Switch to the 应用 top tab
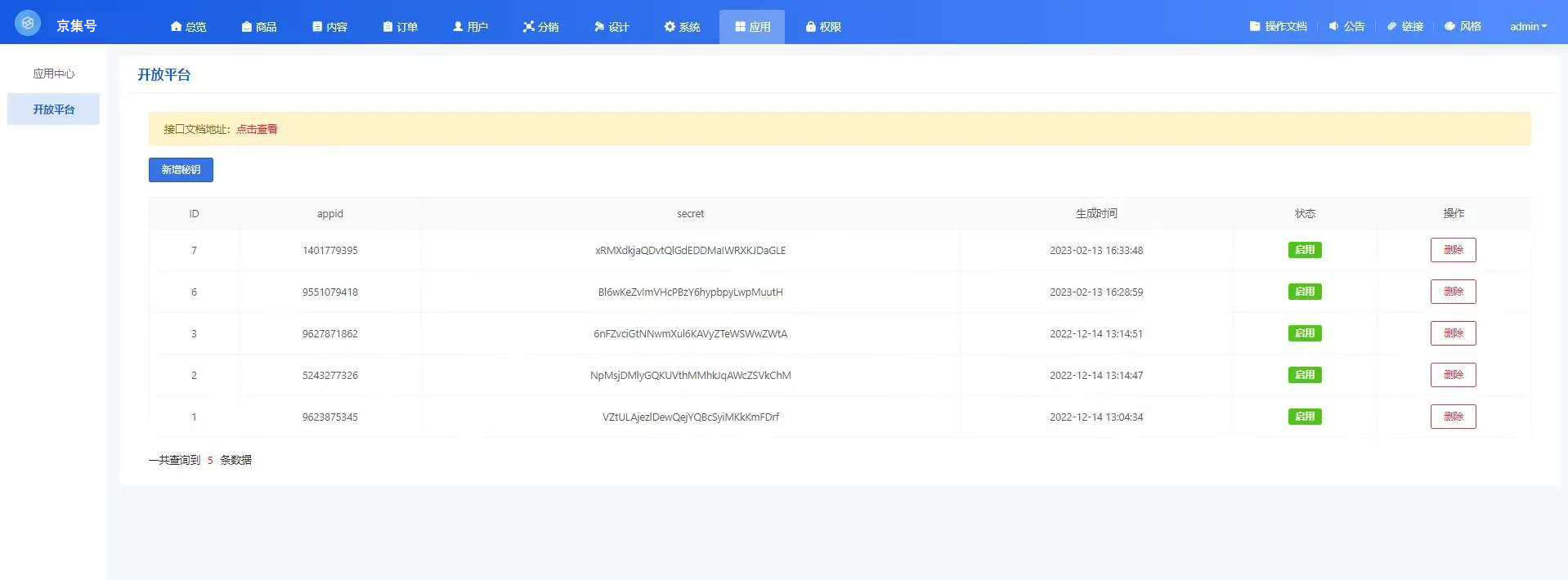This screenshot has height=580, width=1568. (752, 27)
